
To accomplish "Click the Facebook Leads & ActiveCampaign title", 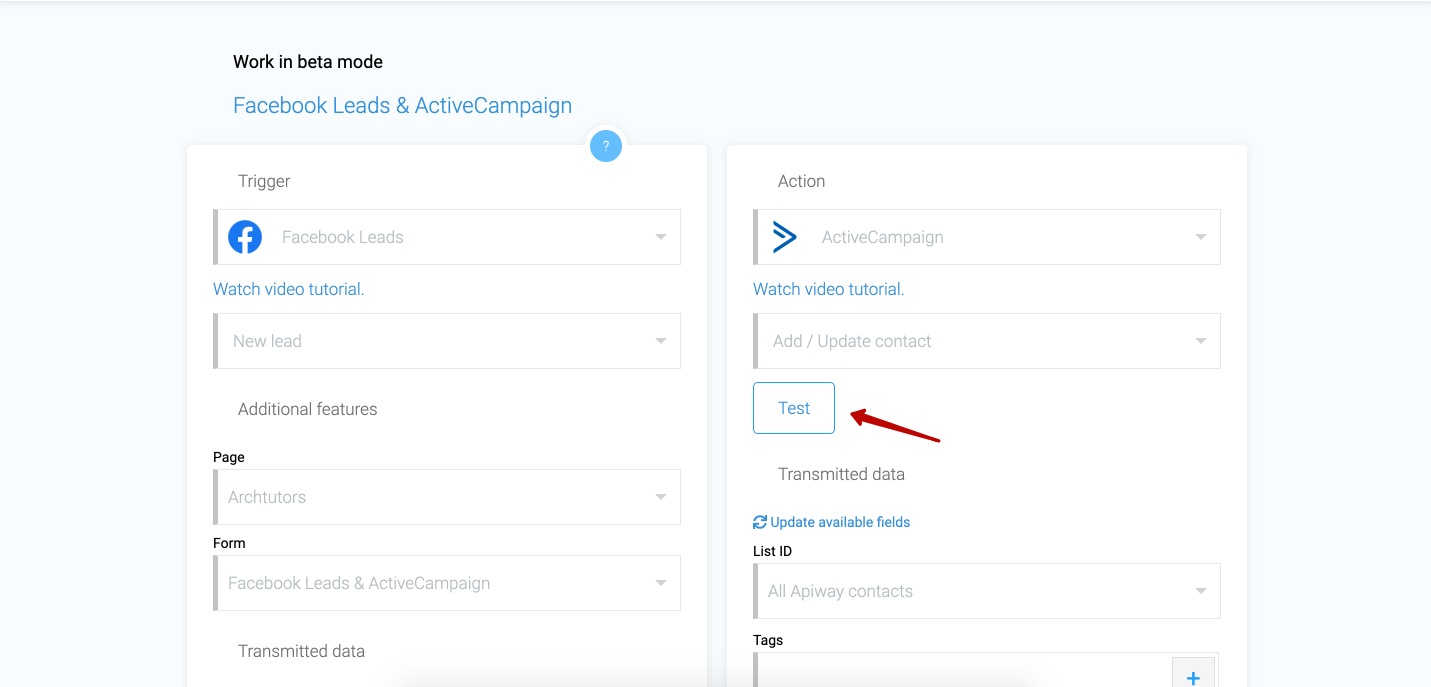I will [x=402, y=106].
